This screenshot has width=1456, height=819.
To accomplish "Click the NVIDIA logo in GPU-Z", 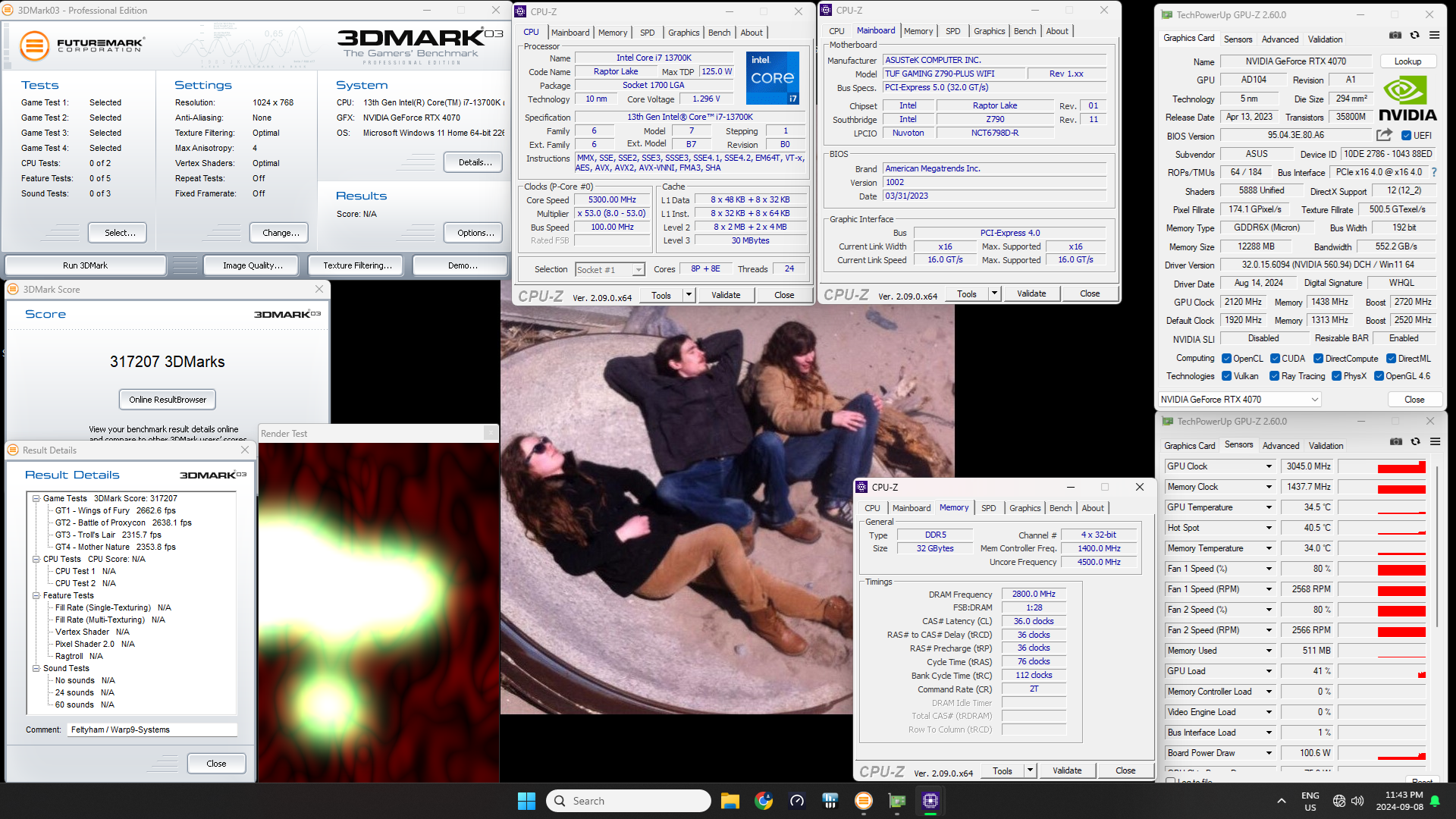I will coord(1407,99).
